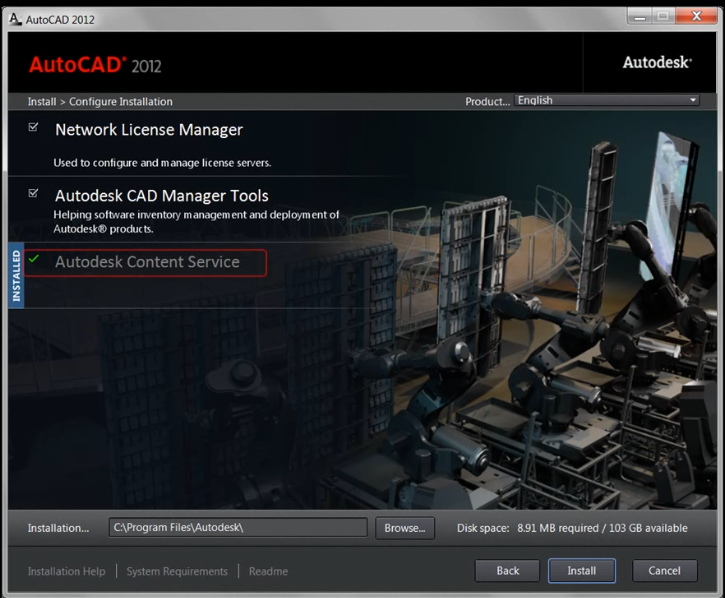This screenshot has height=598, width=725.
Task: Select the Autodesk Content Service item
Action: (x=145, y=263)
